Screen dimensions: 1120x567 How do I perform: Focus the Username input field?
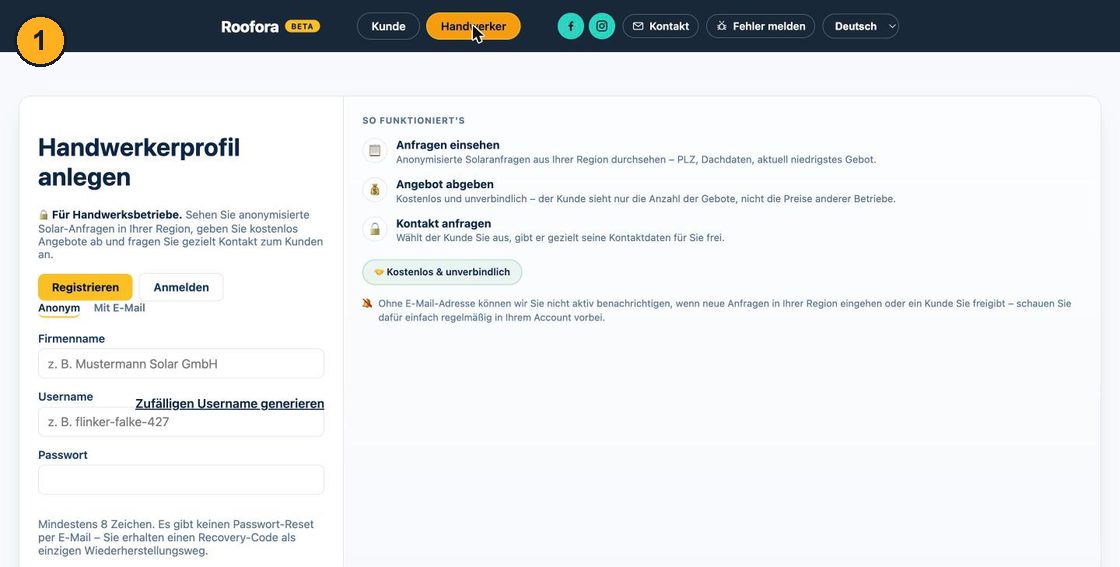click(181, 421)
